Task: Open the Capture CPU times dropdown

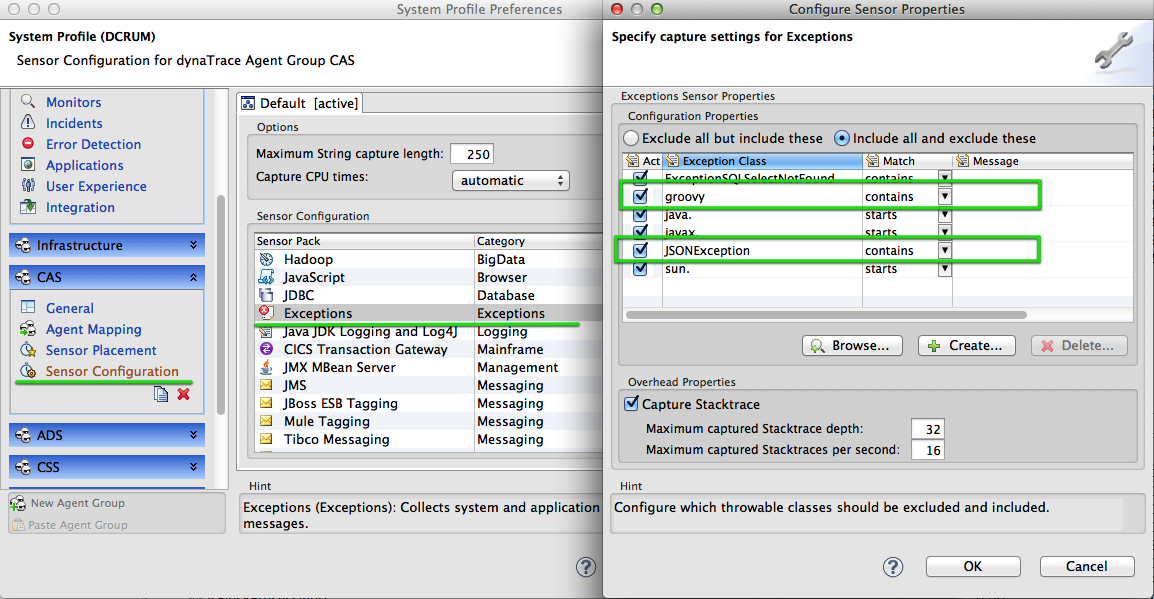Action: click(511, 180)
